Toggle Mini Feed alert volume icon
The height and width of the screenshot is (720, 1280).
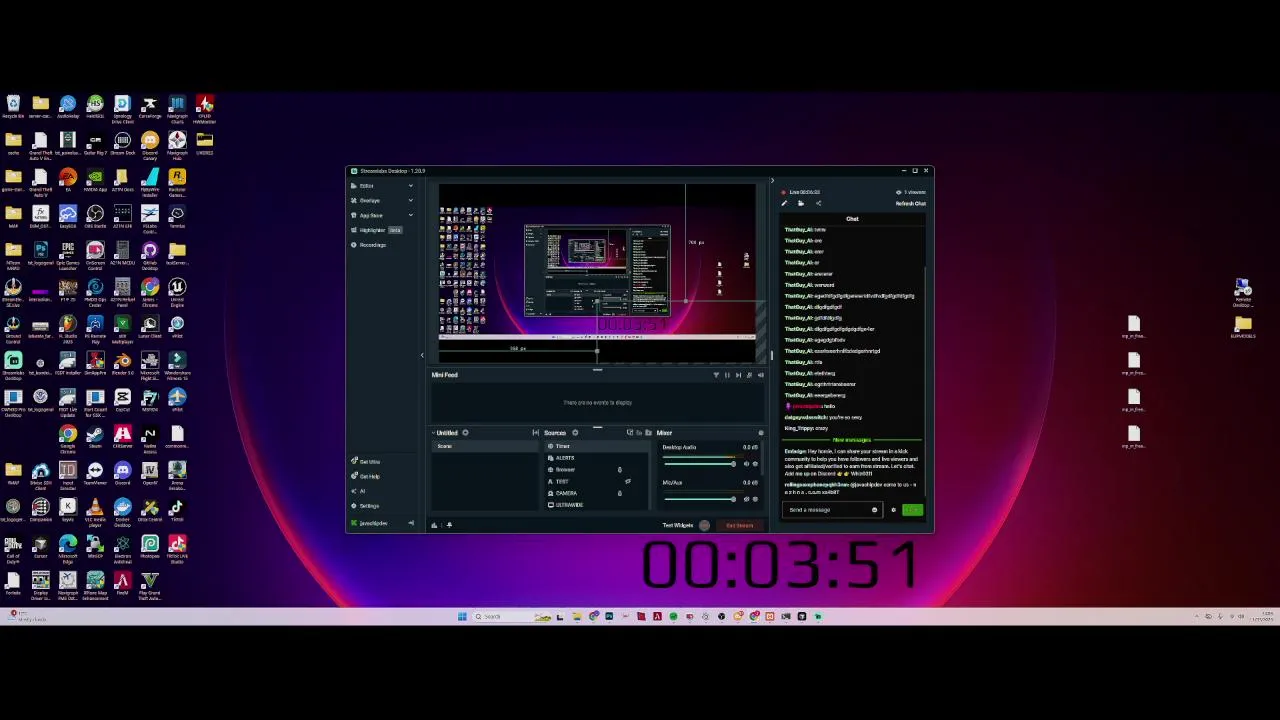tap(761, 375)
